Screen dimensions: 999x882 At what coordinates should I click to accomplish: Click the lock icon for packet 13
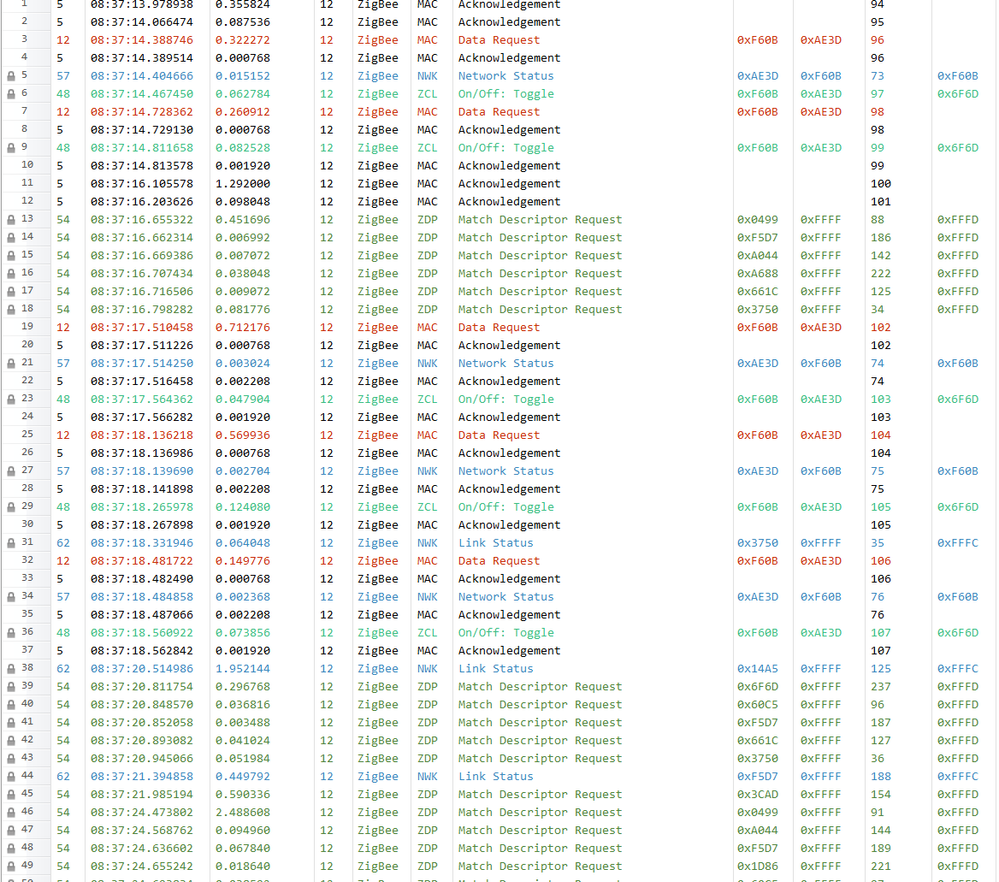[11, 220]
